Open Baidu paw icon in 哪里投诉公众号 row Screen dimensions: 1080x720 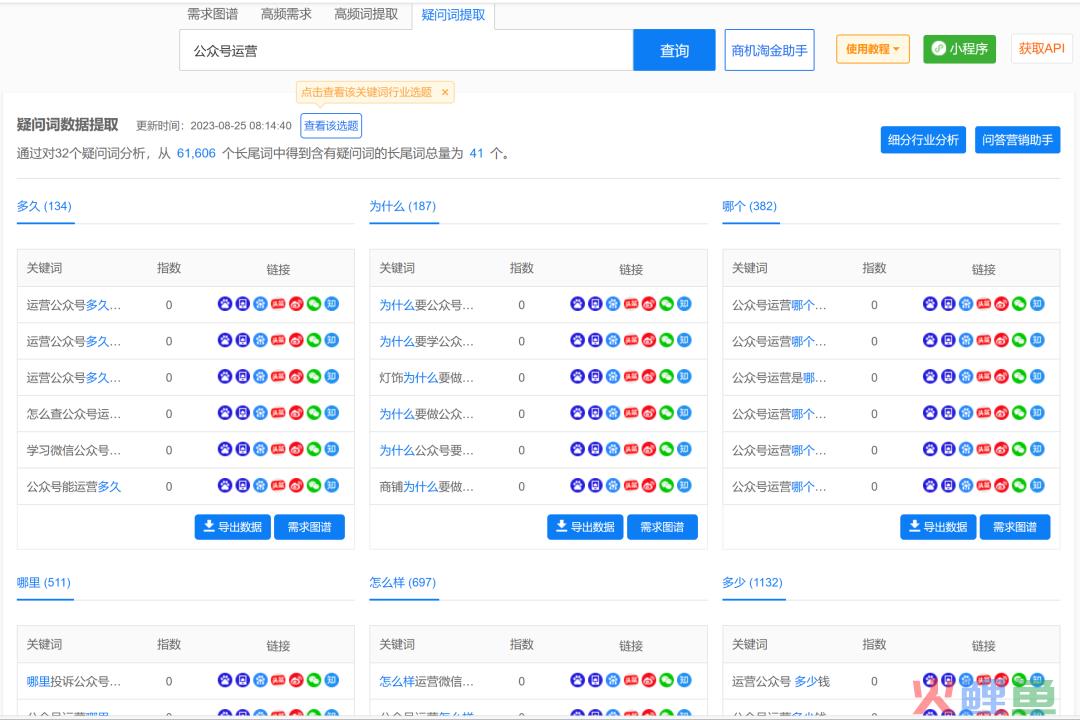[x=225, y=680]
